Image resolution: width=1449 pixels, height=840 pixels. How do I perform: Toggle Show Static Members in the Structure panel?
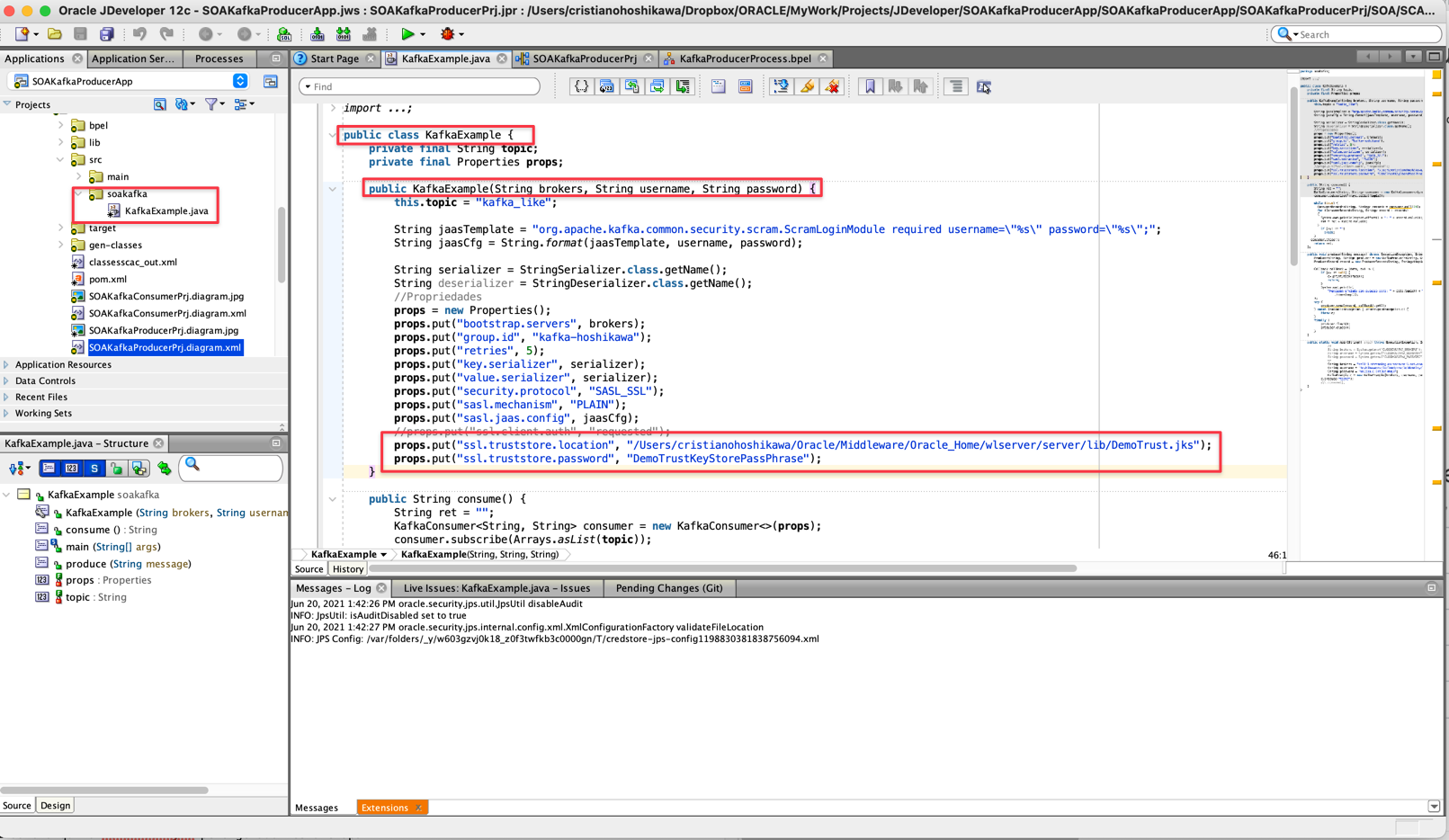coord(94,468)
